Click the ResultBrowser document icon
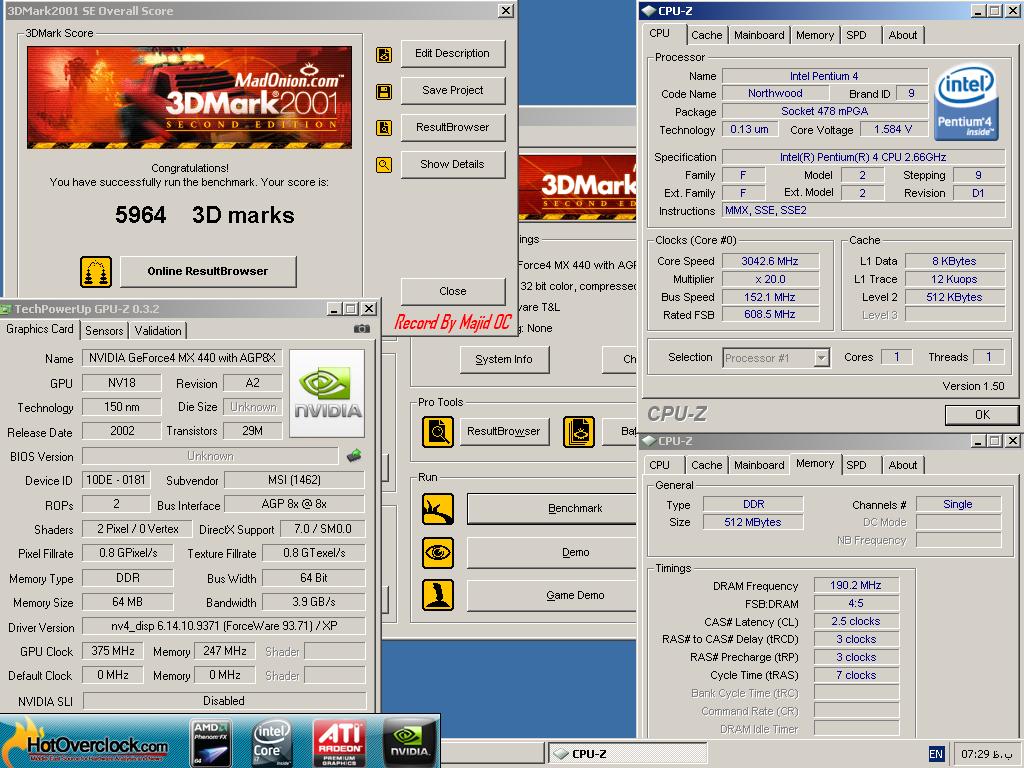1024x768 pixels. pyautogui.click(x=384, y=128)
